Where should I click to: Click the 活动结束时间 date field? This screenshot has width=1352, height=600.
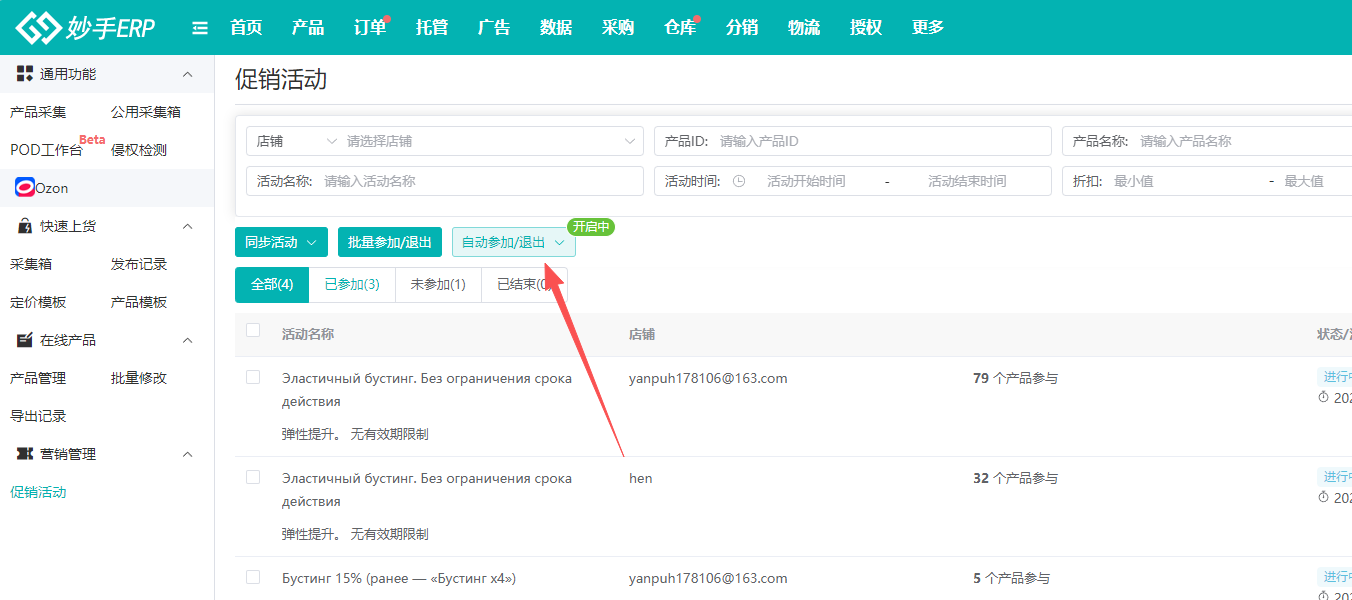click(x=967, y=181)
